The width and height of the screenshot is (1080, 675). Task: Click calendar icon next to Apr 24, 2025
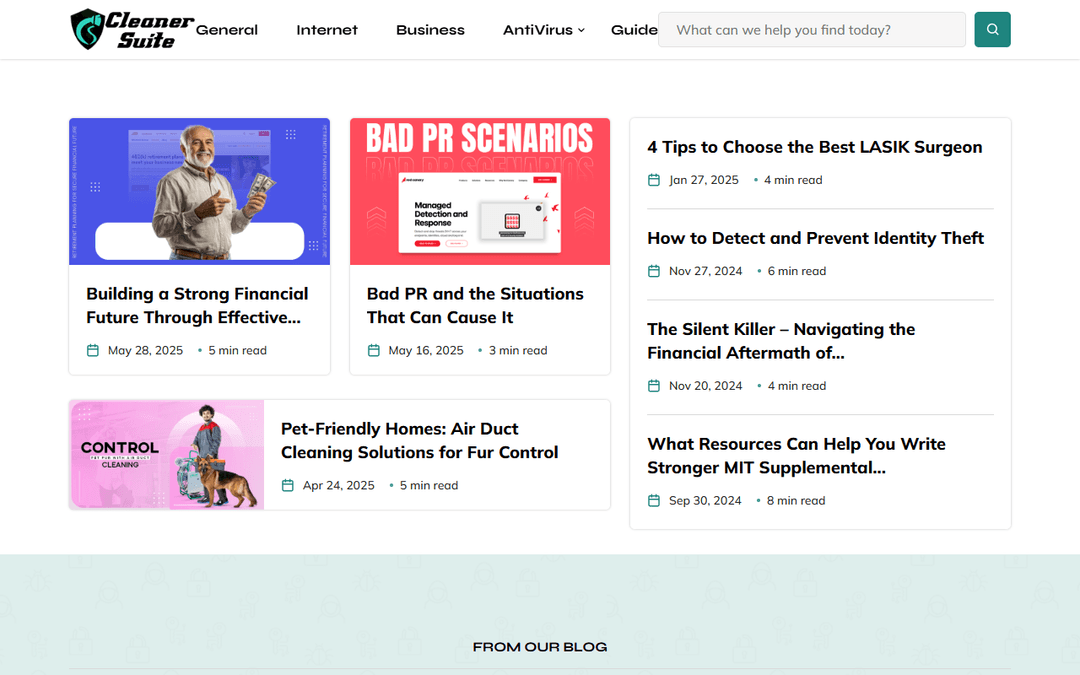[x=288, y=486]
